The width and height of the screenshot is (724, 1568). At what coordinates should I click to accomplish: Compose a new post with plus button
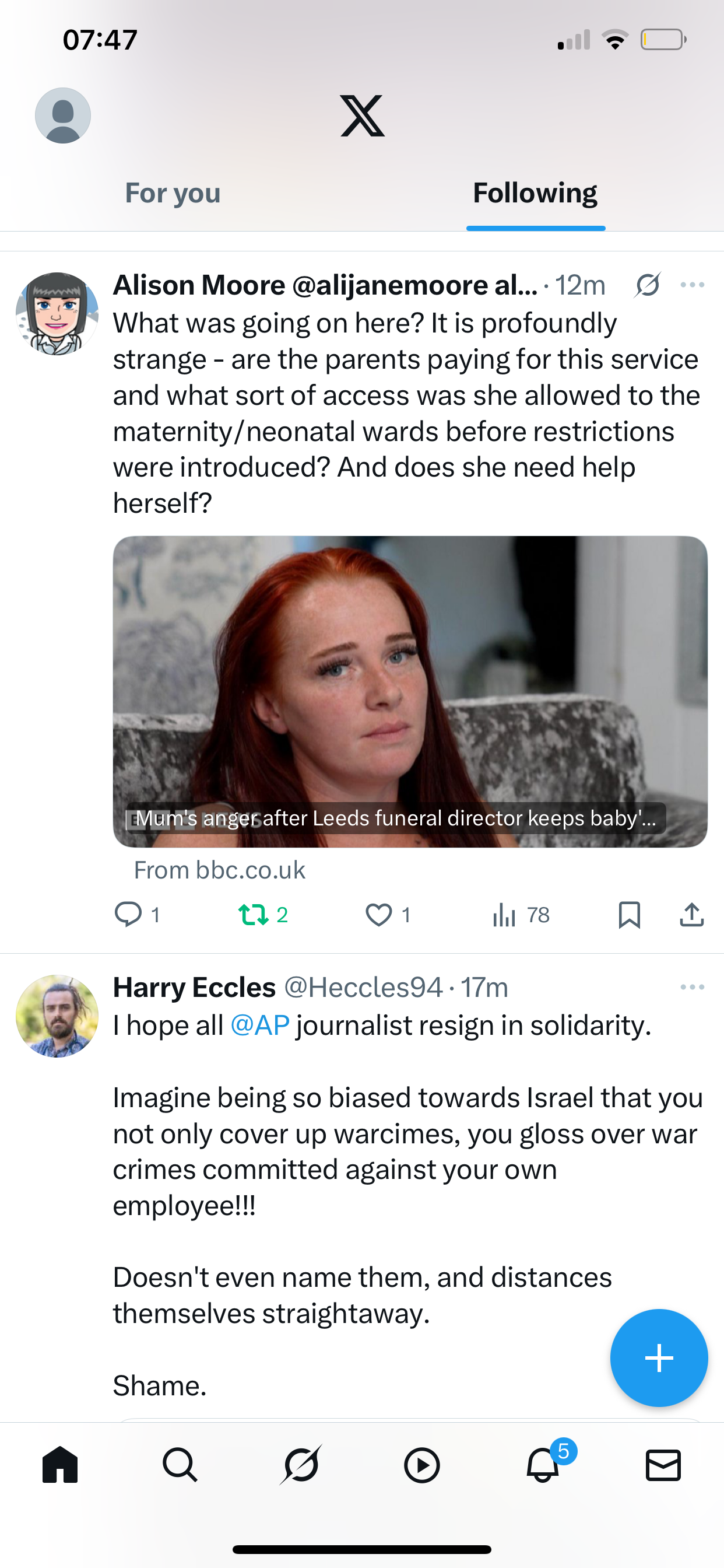click(659, 1358)
